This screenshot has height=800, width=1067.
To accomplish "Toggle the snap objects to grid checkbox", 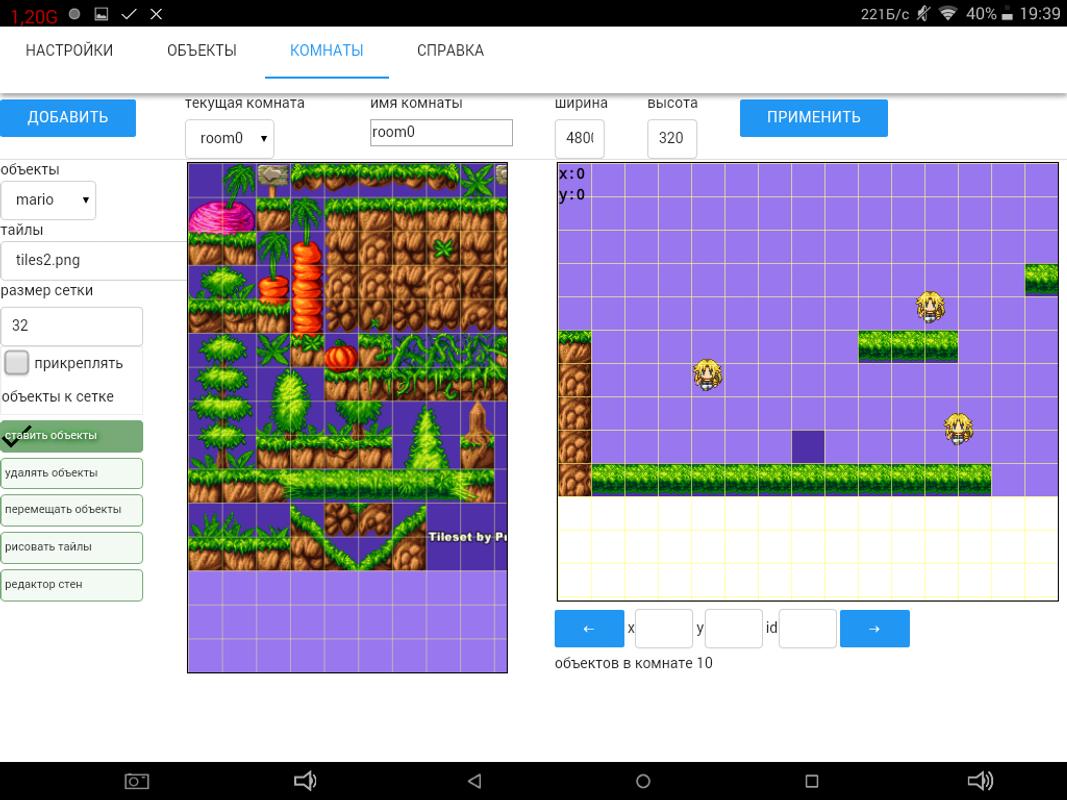I will pyautogui.click(x=16, y=363).
